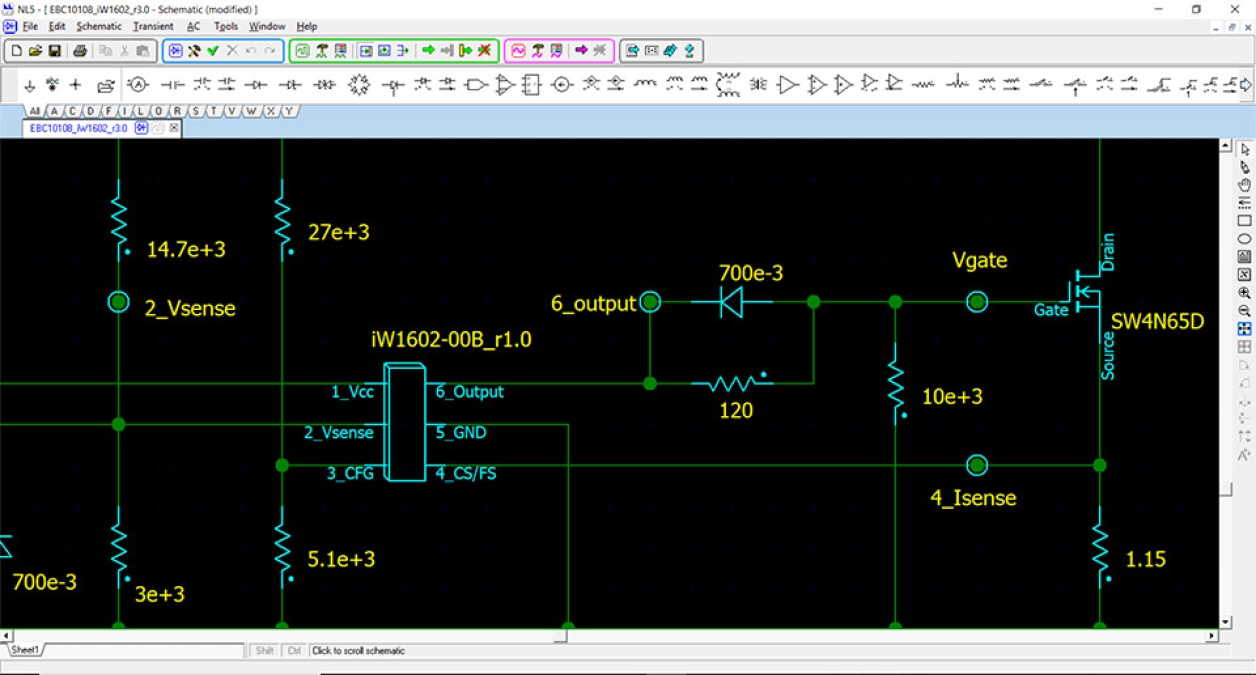Select the Sheet1 tab
The image size is (1256, 675).
[x=25, y=651]
